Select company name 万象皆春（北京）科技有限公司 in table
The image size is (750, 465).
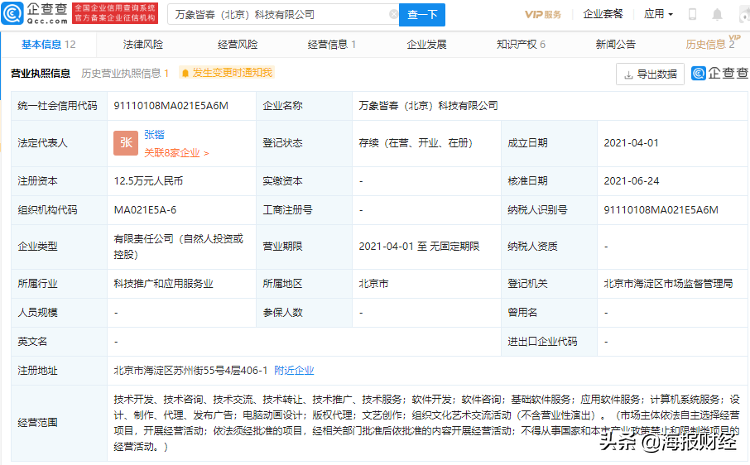428,106
